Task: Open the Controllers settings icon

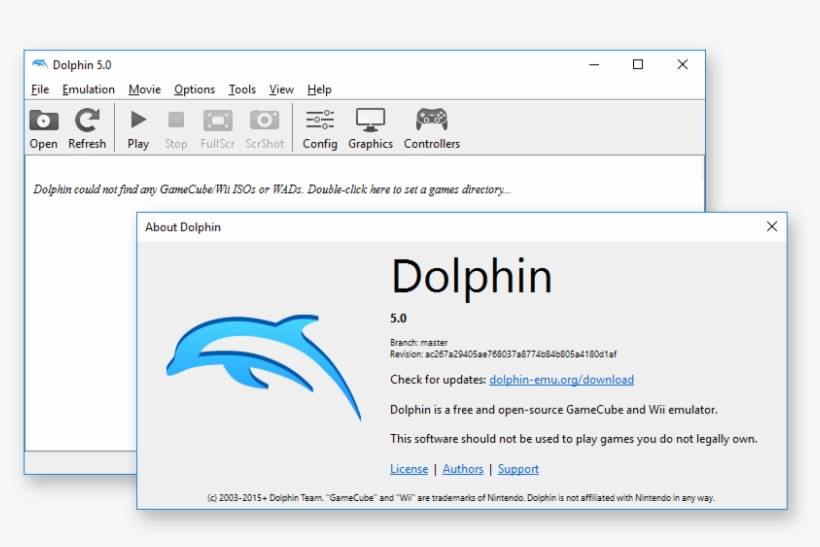Action: [431, 129]
